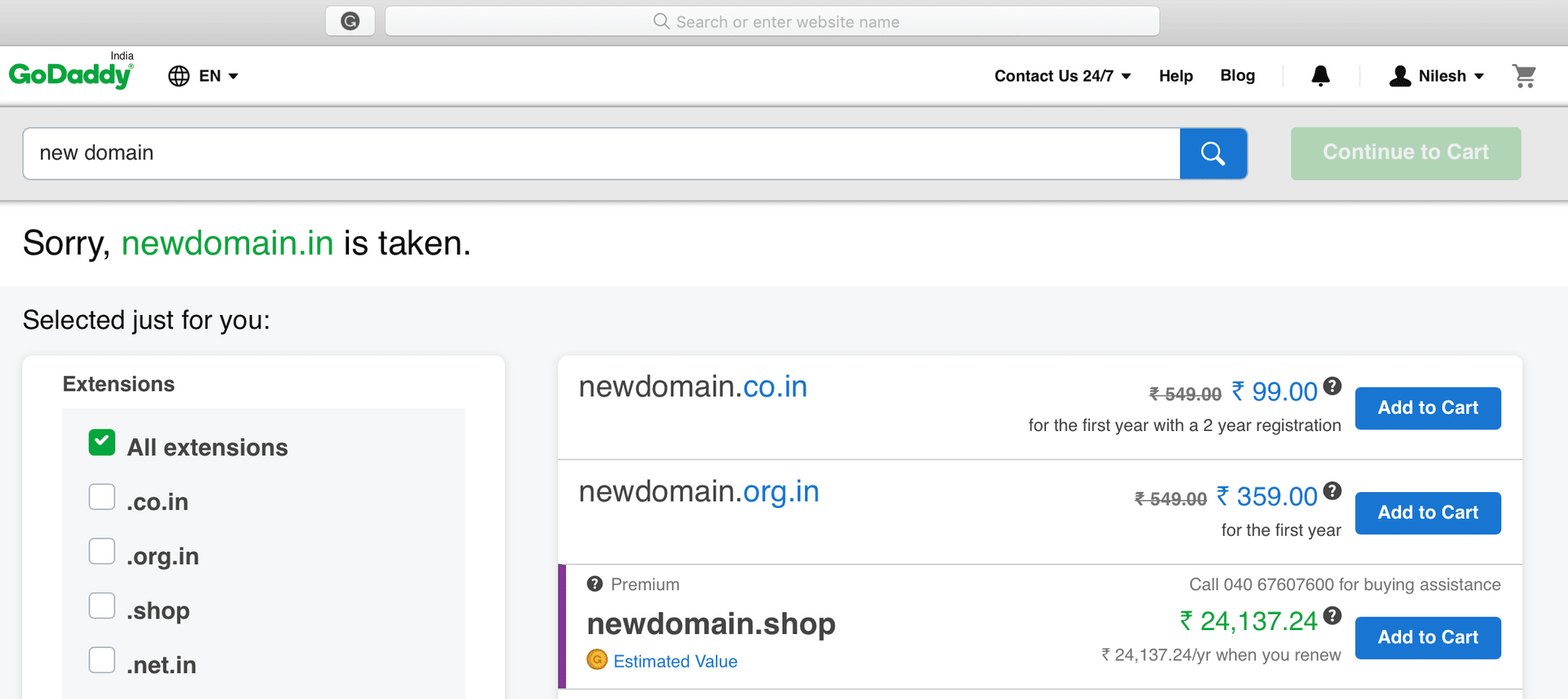Click the newdomain.co.in result name

[693, 387]
